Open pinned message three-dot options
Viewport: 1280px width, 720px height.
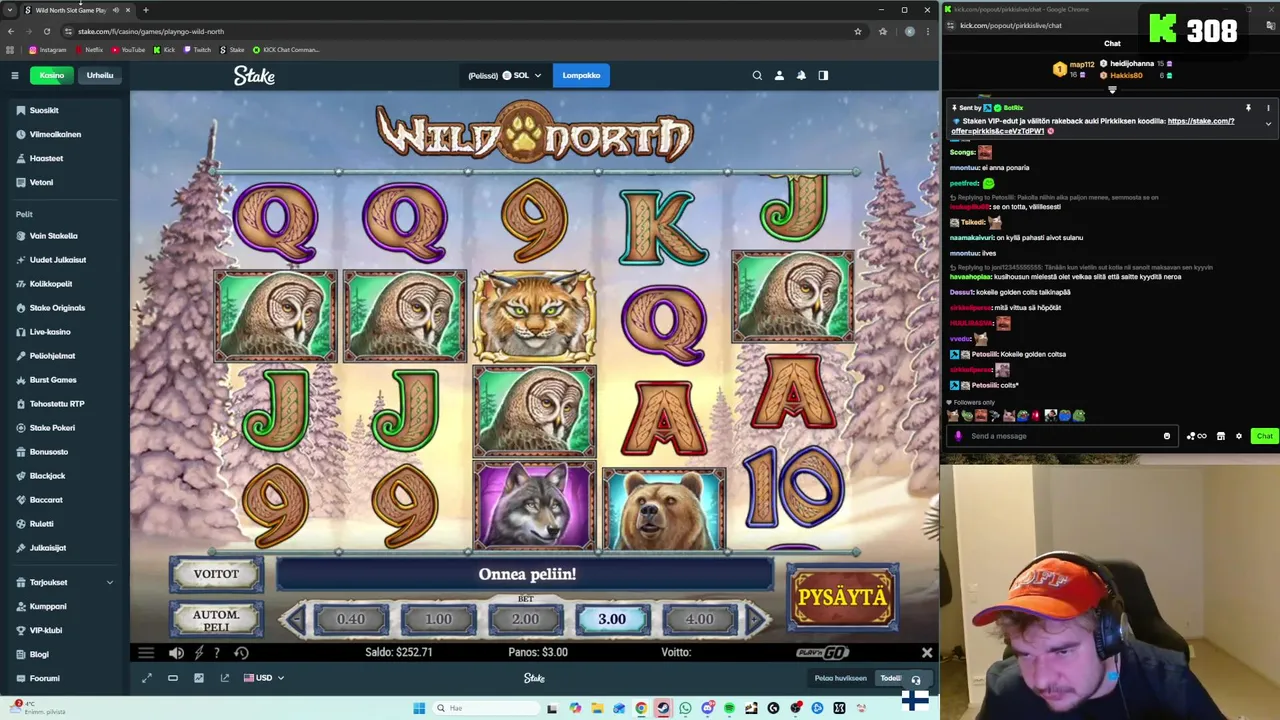[x=1268, y=108]
